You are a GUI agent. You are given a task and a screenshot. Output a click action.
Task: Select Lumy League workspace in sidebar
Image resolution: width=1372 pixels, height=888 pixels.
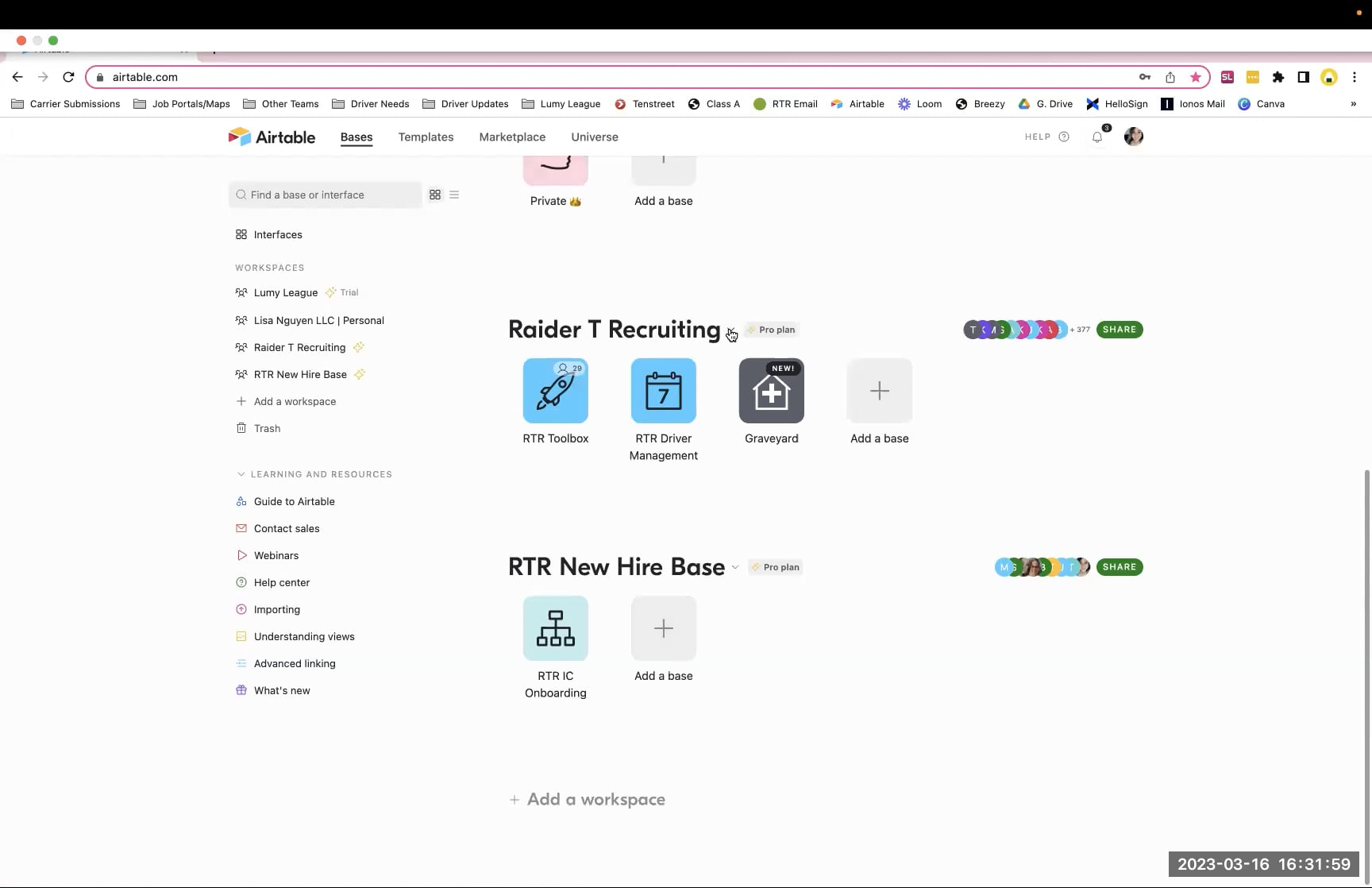coord(286,292)
